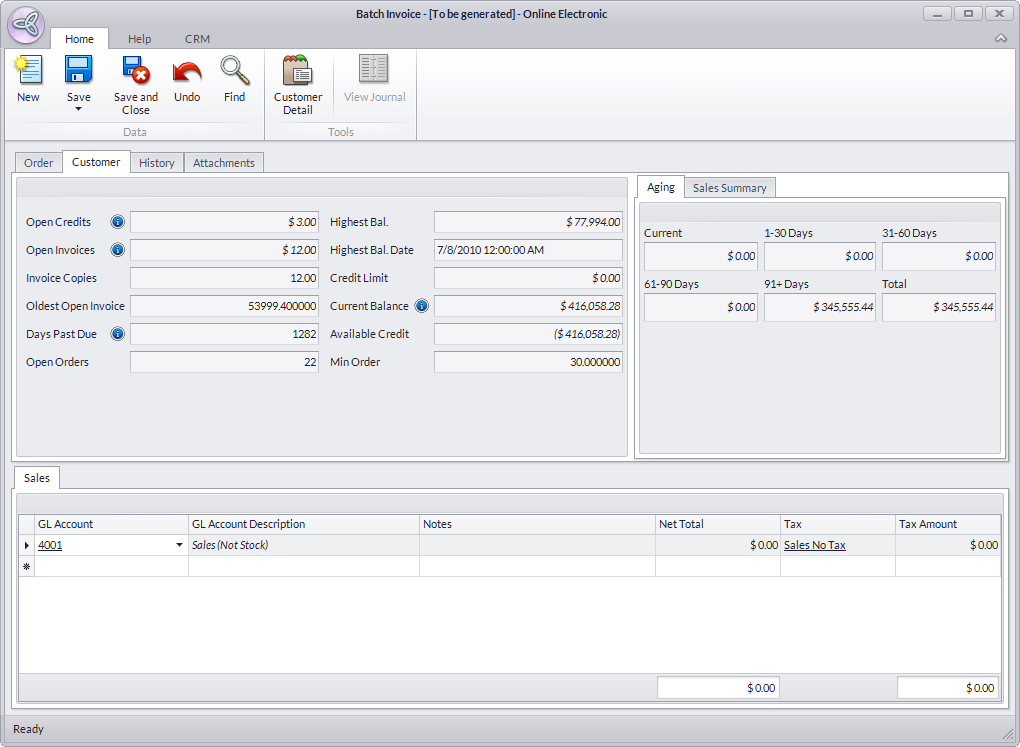The width and height of the screenshot is (1020, 747).
Task: Click the info icon beside Open Credits
Action: 117,222
